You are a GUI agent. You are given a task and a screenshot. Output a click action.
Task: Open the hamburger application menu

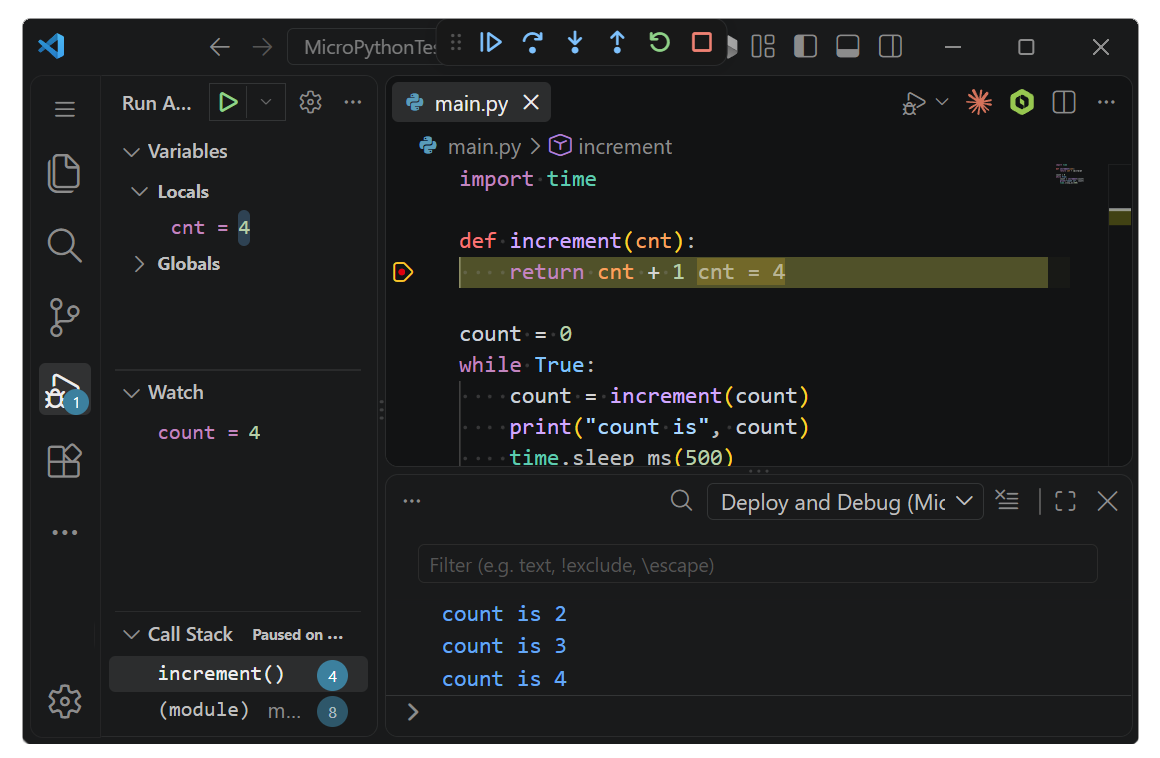coord(64,109)
